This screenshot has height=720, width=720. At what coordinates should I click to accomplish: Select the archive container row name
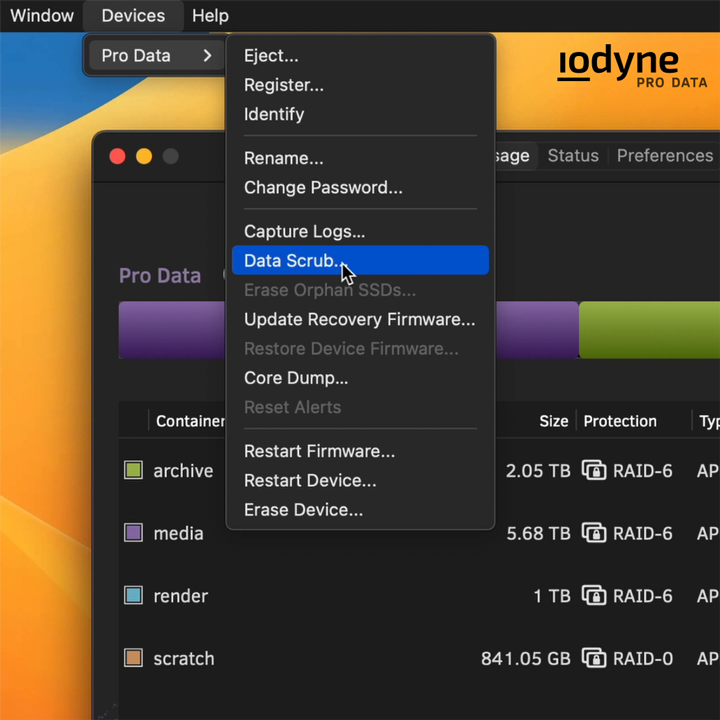click(183, 471)
